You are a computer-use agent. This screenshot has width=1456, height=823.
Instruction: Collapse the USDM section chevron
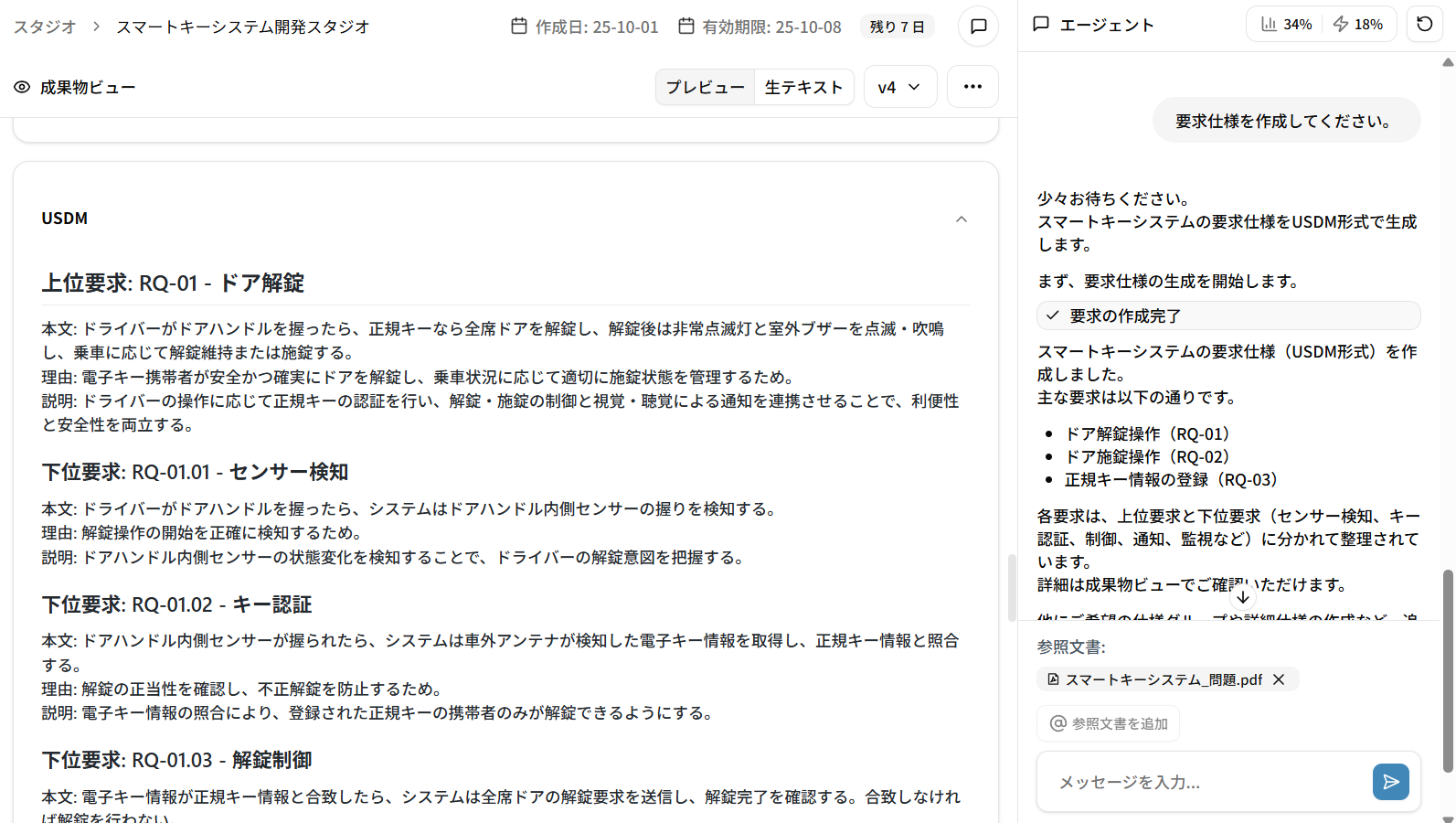click(961, 219)
